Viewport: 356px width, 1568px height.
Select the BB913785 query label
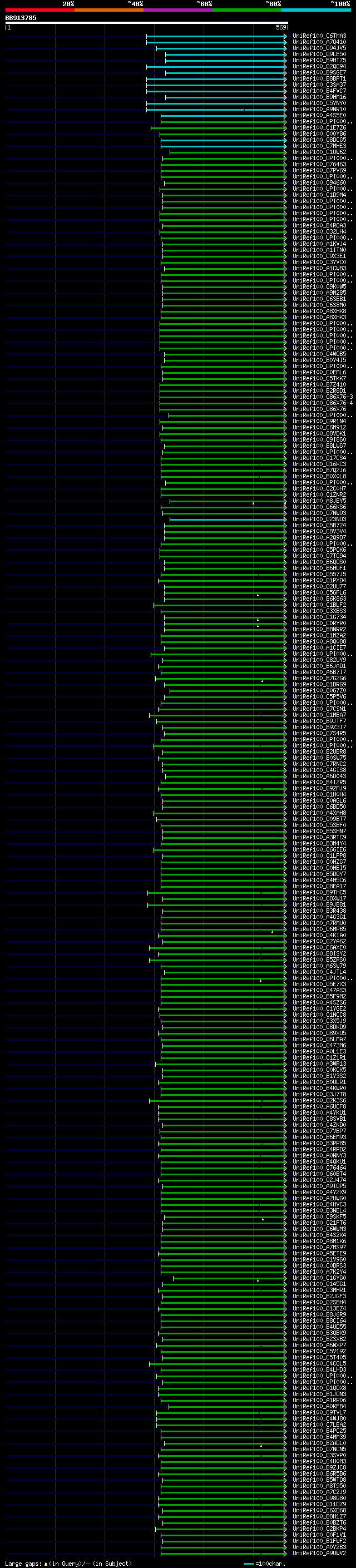[21, 18]
